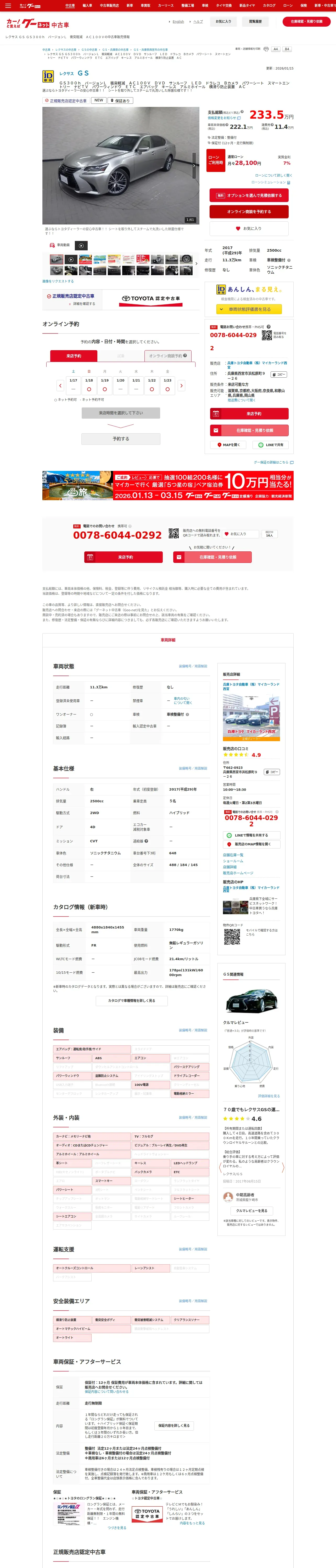Open the 閲覧履歴 header button

click(x=255, y=21)
